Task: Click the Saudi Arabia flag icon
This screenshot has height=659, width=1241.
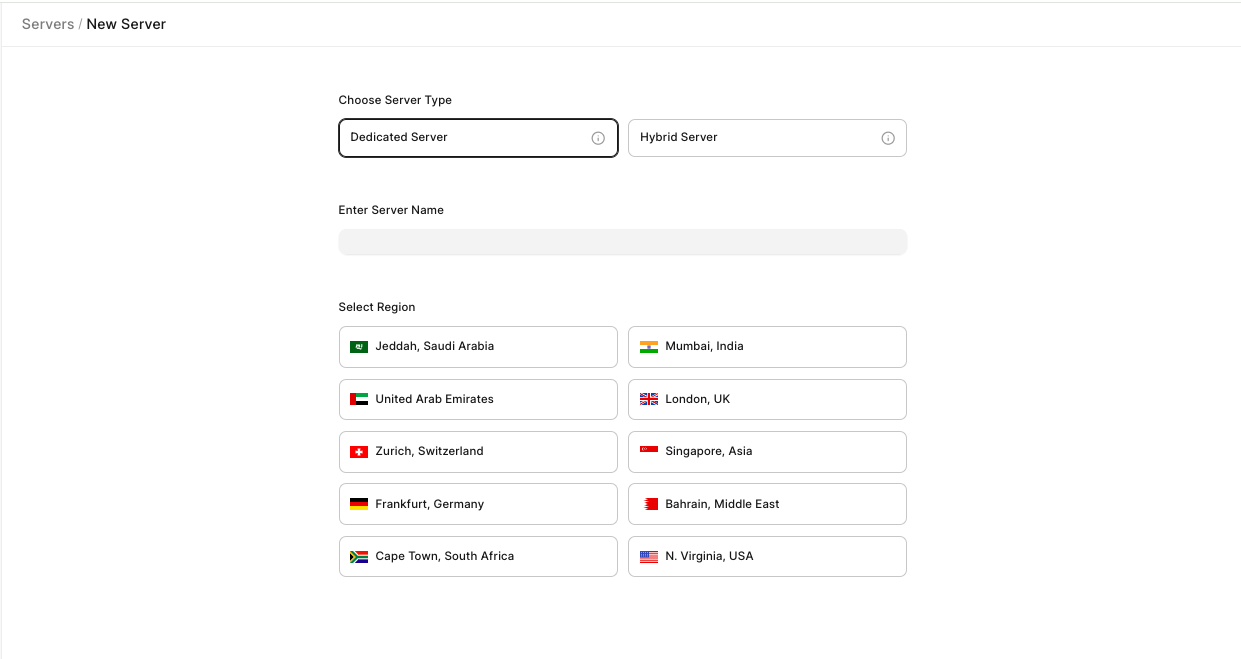Action: [359, 347]
